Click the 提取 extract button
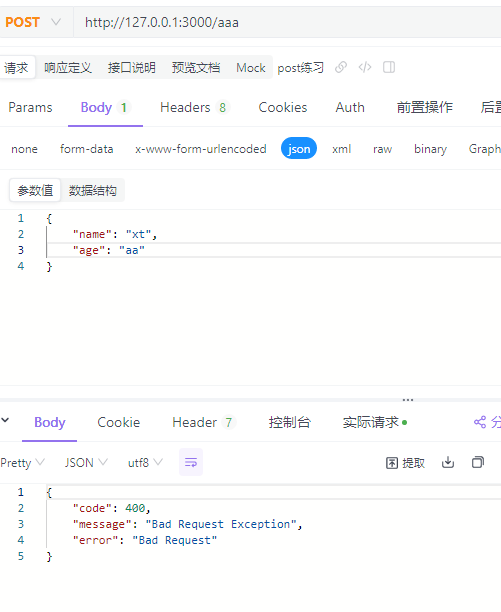Viewport: 501px width, 612px height. coord(405,463)
